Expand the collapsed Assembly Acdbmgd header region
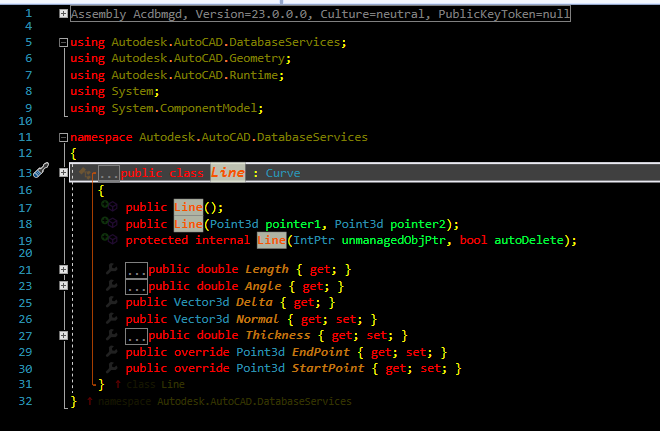 pos(64,14)
